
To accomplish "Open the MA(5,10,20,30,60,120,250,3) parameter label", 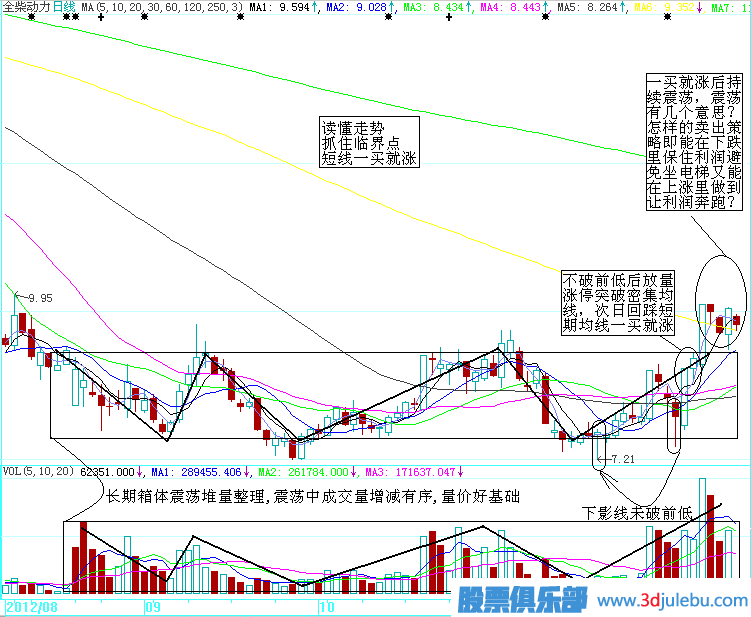I will [x=162, y=7].
